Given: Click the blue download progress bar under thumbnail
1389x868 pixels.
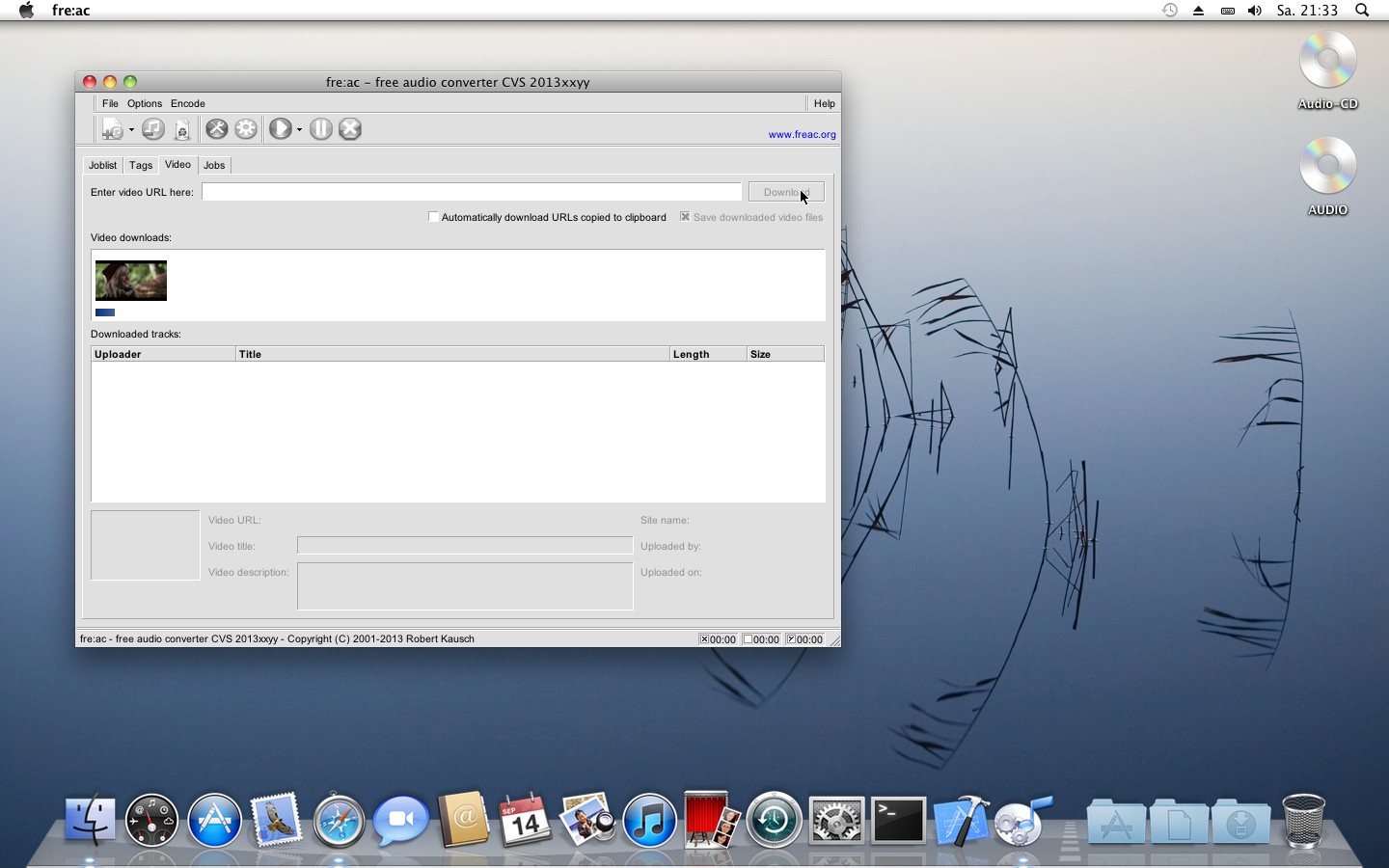Looking at the screenshot, I should click(105, 312).
